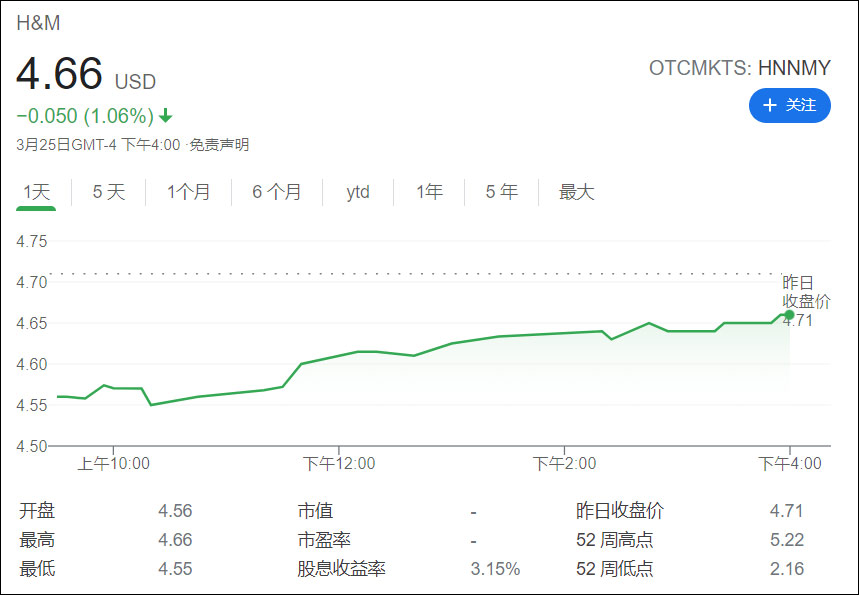Switch to the 1个月 tab
Screen dimensions: 859x595
pos(188,192)
